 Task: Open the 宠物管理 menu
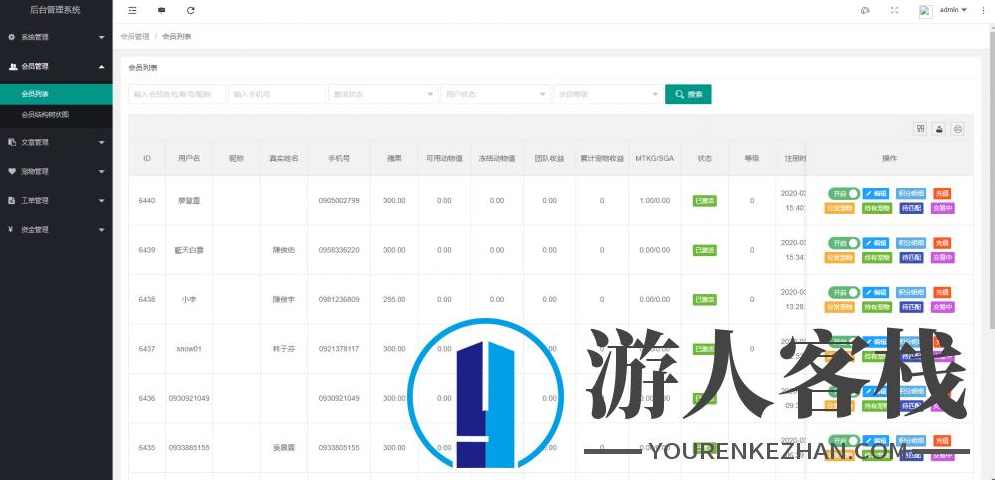point(56,171)
